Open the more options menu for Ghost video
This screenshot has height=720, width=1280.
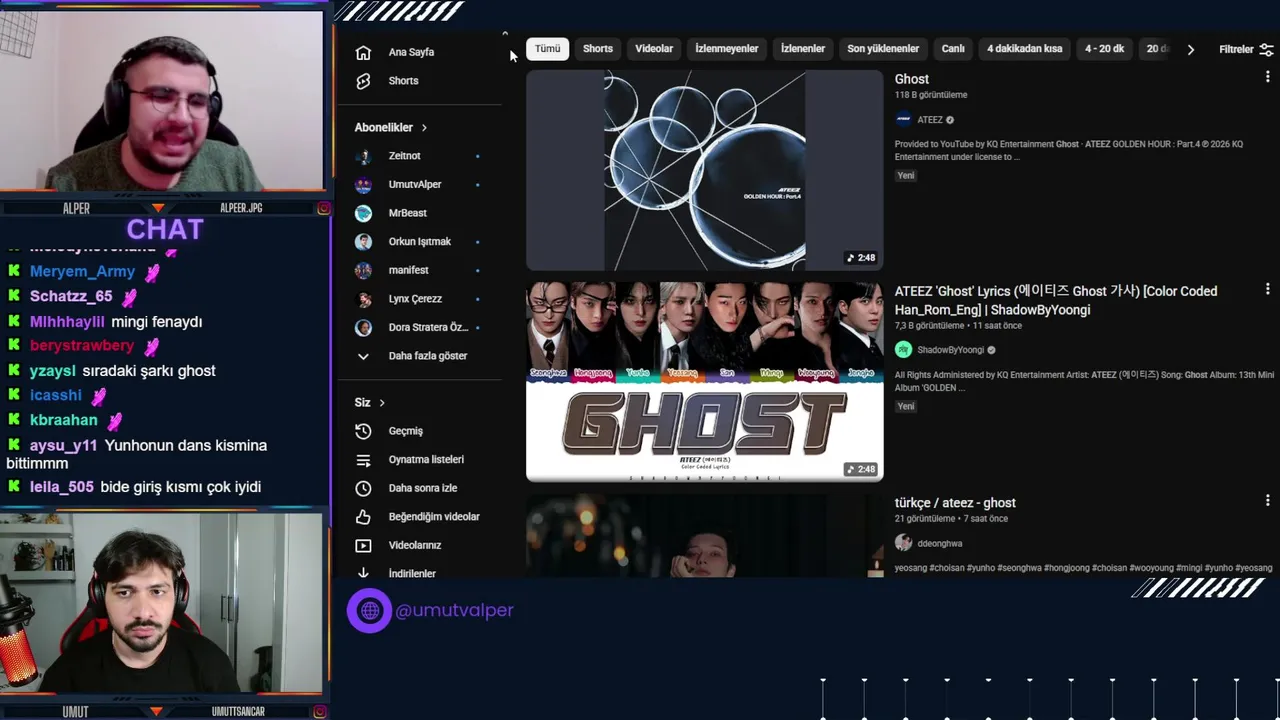[1267, 77]
